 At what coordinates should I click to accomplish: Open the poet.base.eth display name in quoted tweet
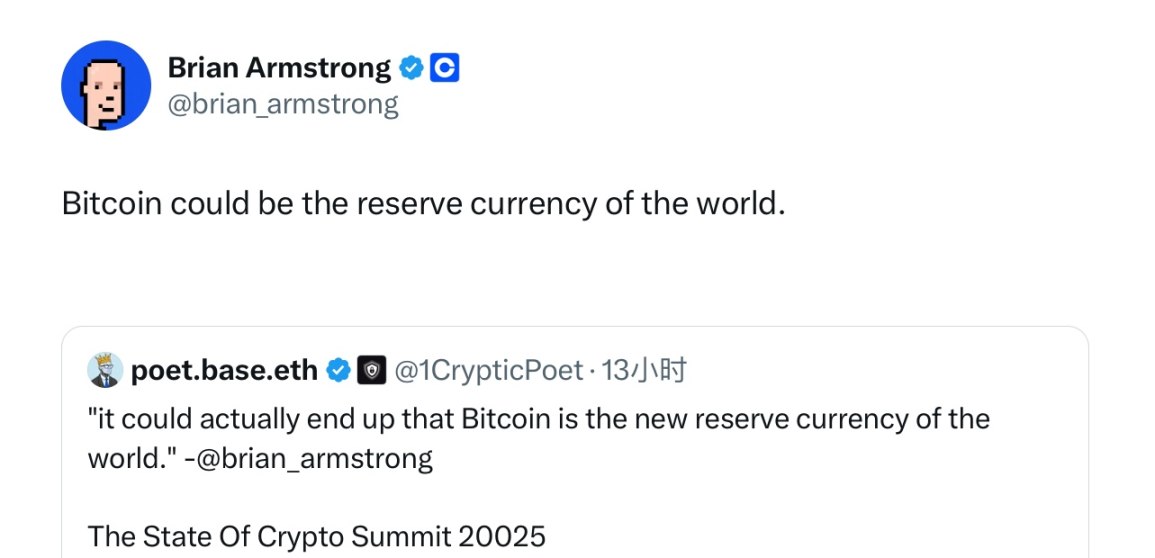225,371
